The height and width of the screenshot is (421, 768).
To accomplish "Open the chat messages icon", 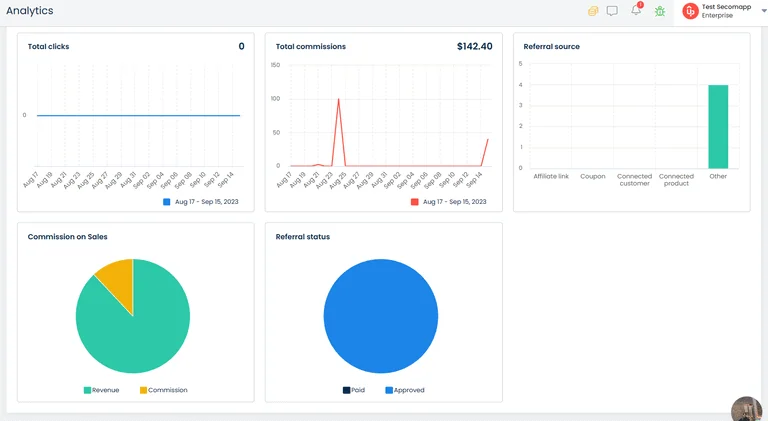I will (x=612, y=11).
